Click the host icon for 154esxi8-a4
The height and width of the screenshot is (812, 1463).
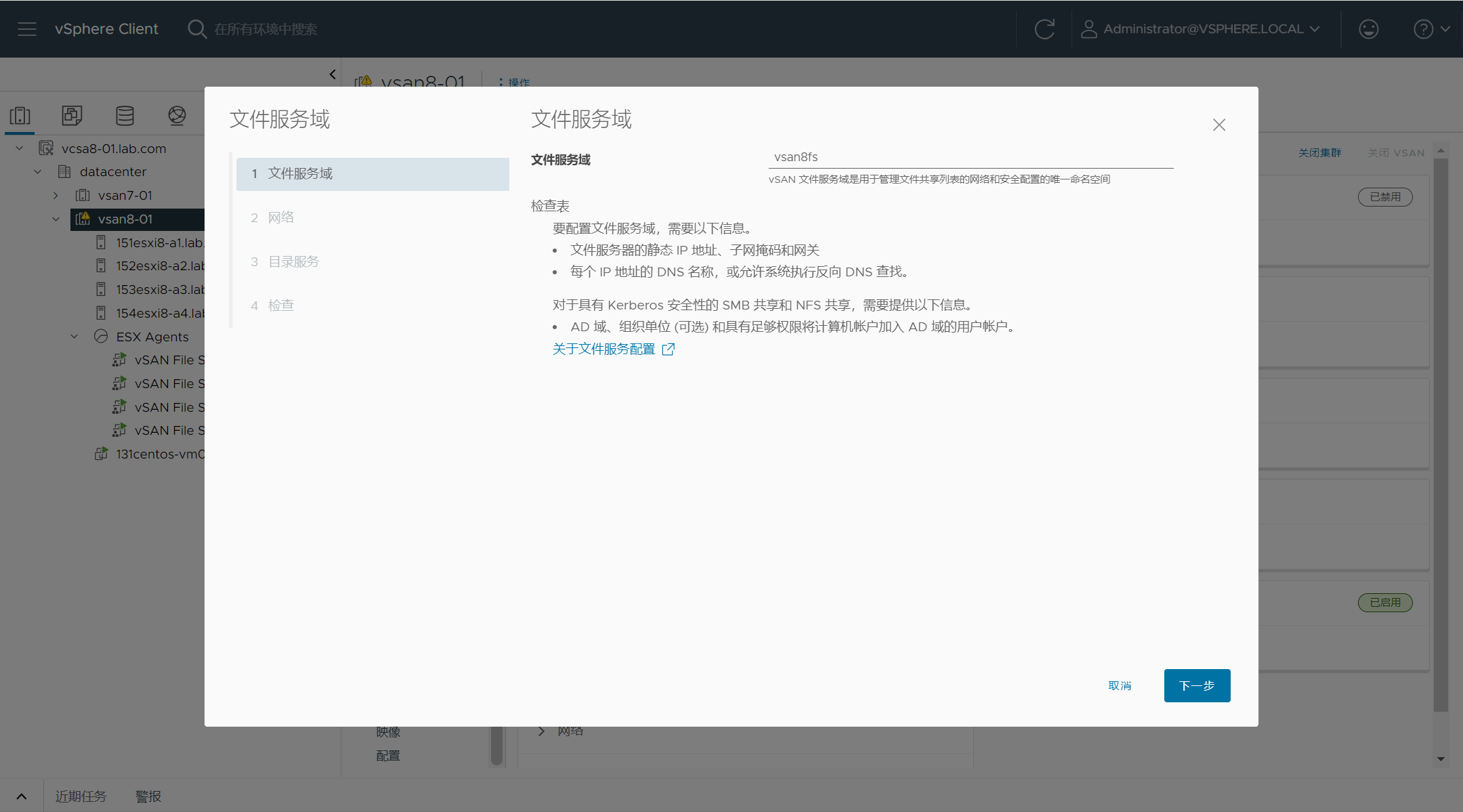coord(101,313)
